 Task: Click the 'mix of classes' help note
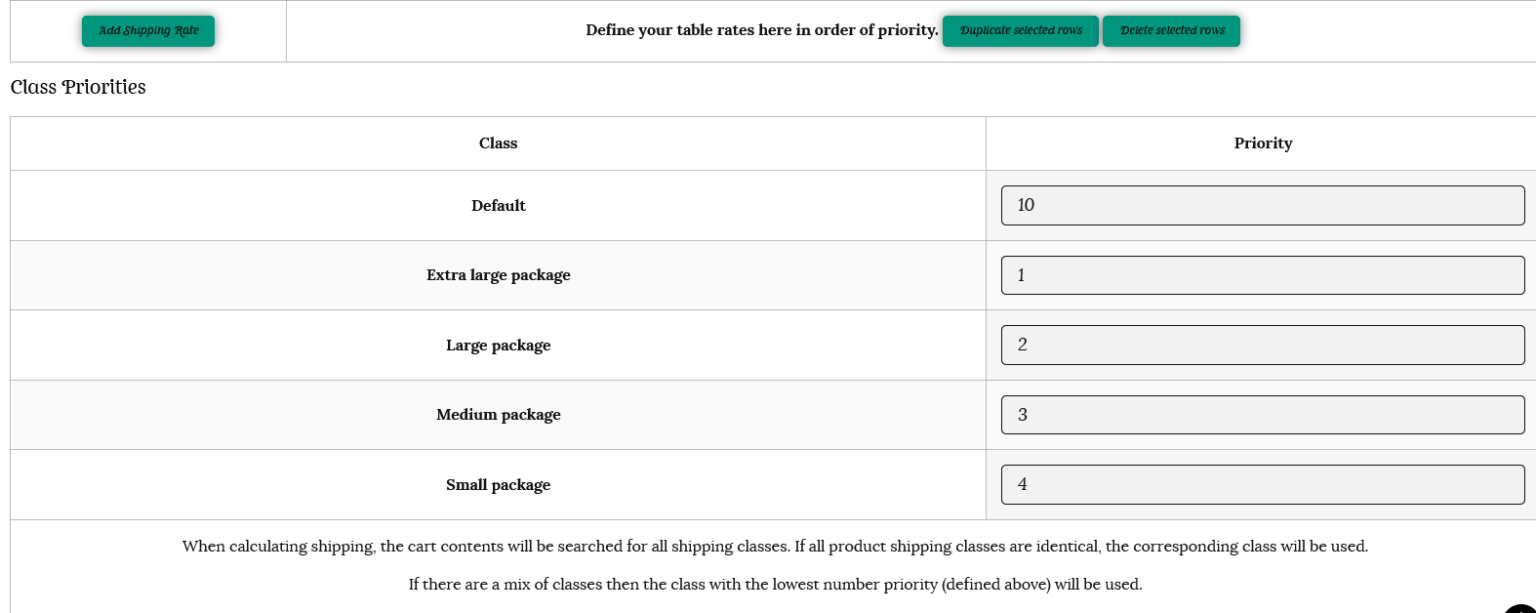point(774,584)
